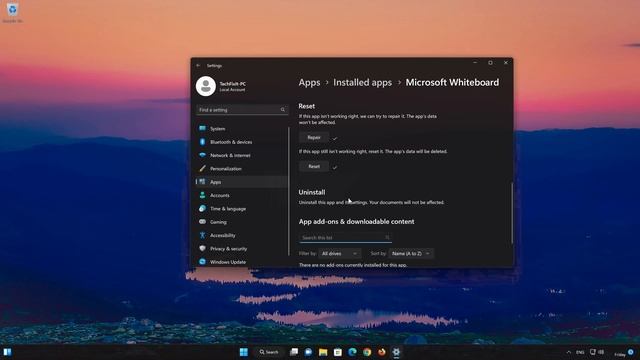Open the tray network icon
Image resolution: width=640 pixels, height=360 pixels.
[593, 352]
